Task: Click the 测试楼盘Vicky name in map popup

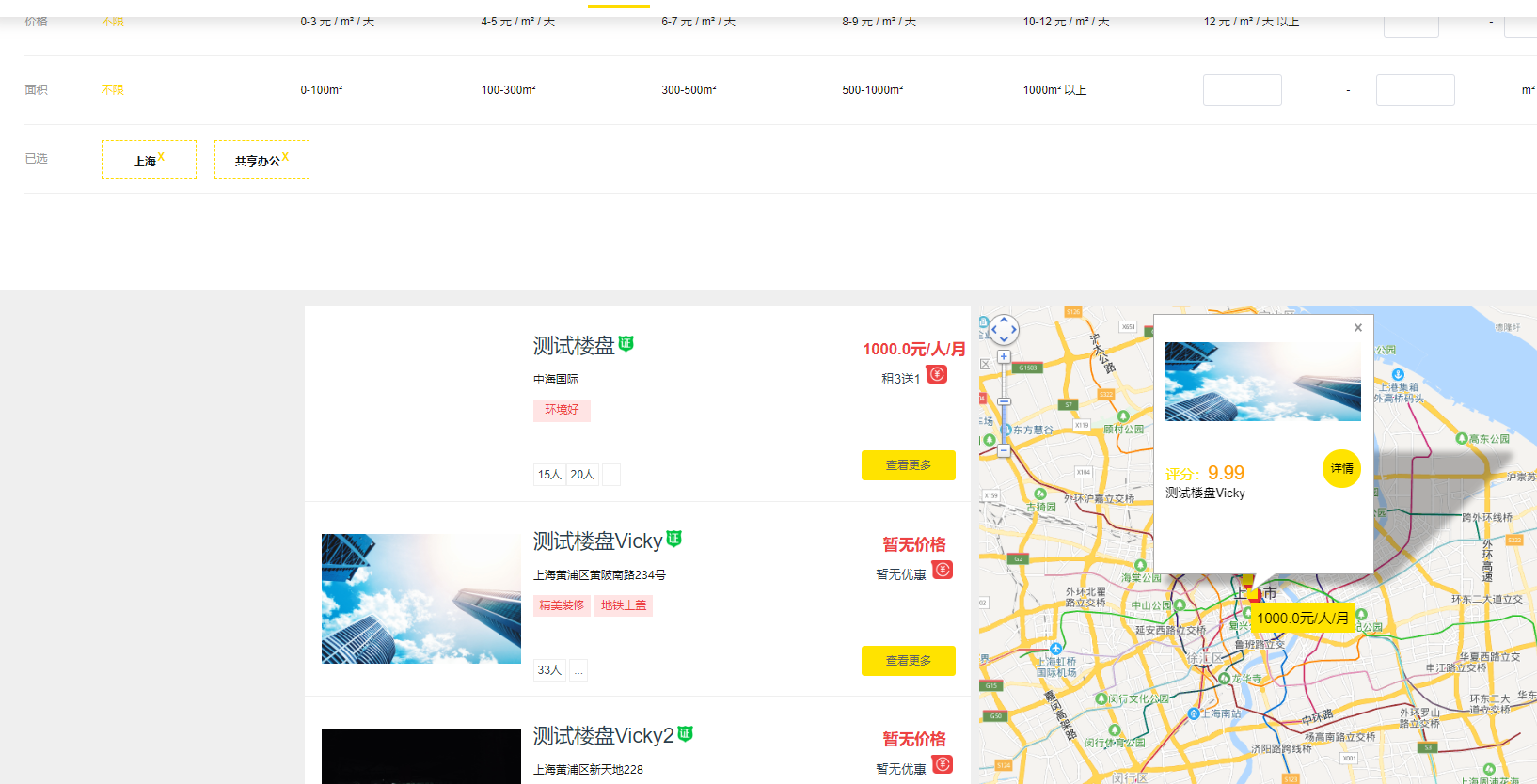Action: [1205, 493]
